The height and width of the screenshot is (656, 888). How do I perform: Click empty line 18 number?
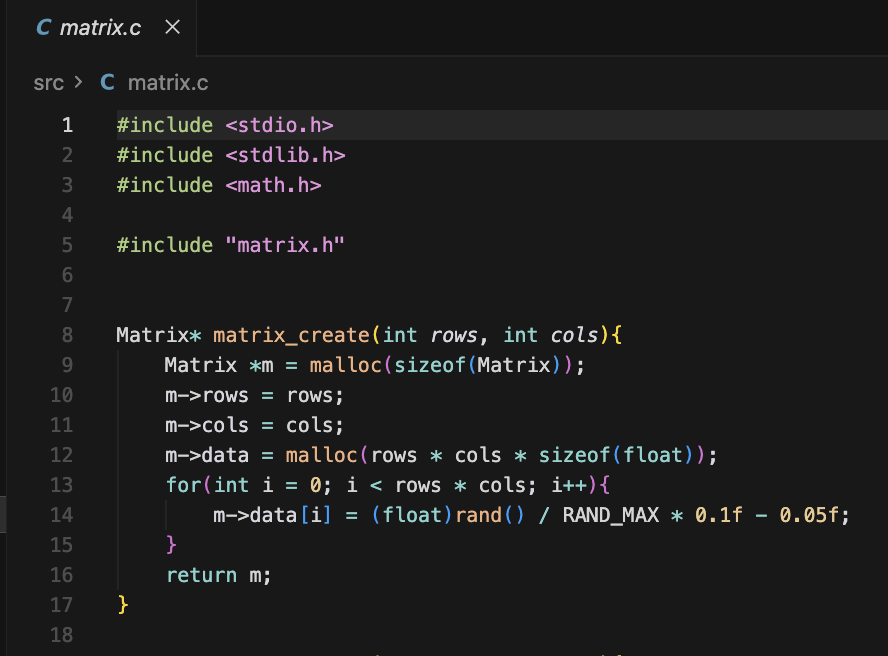pos(62,636)
